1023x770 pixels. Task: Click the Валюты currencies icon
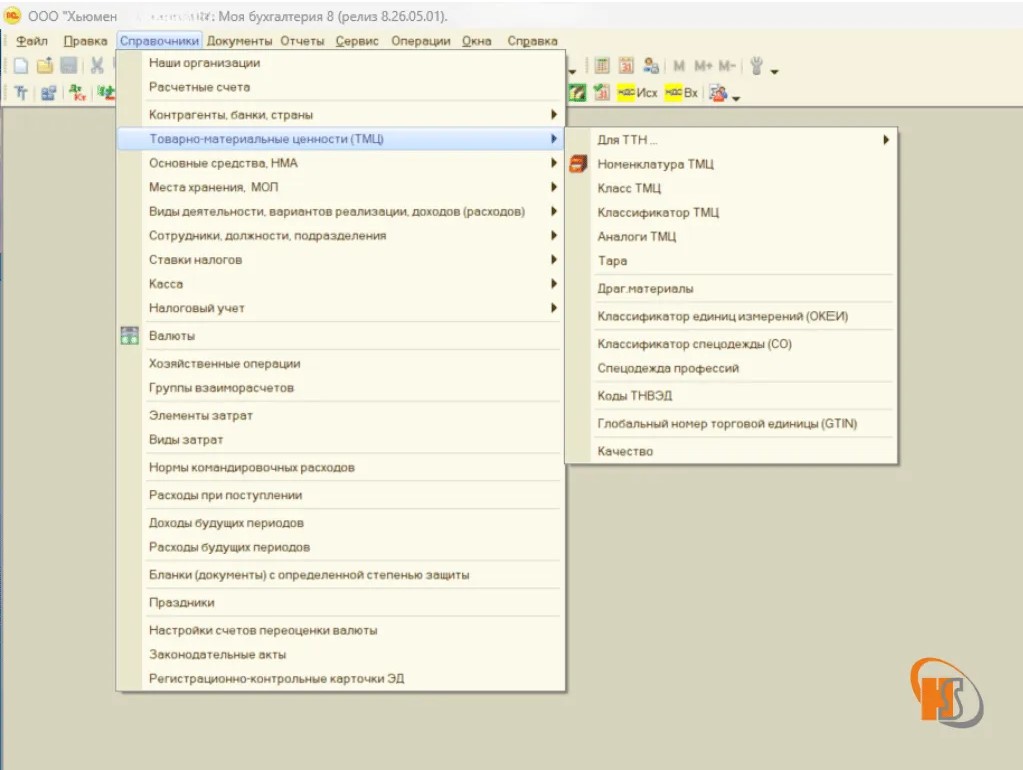tap(130, 335)
